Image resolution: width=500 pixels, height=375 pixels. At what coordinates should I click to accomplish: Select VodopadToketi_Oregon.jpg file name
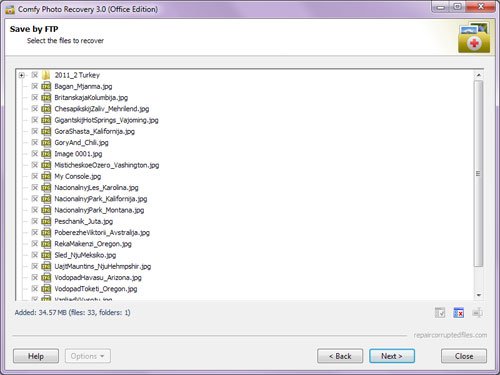coord(96,289)
